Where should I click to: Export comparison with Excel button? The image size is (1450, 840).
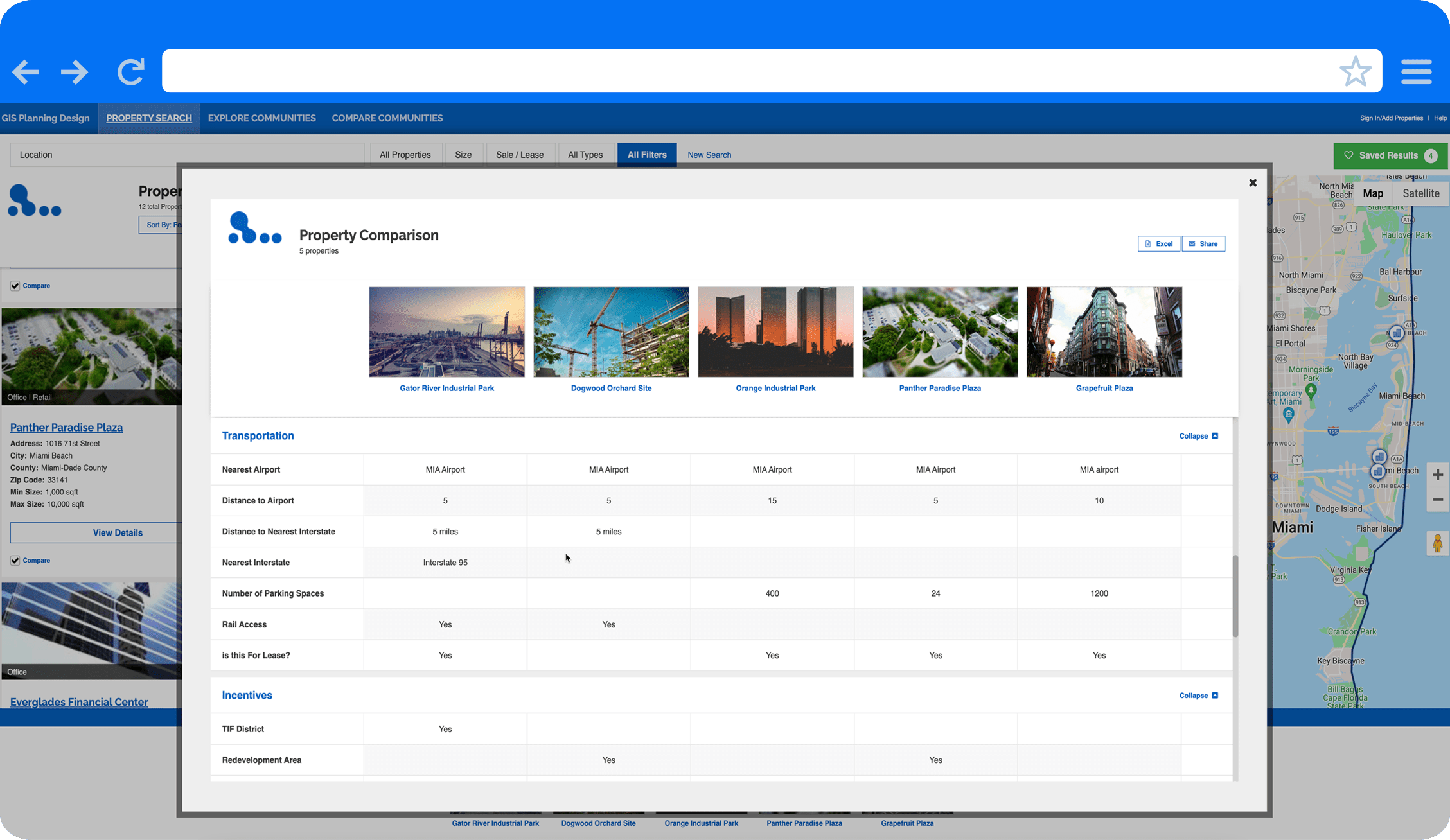(x=1158, y=244)
